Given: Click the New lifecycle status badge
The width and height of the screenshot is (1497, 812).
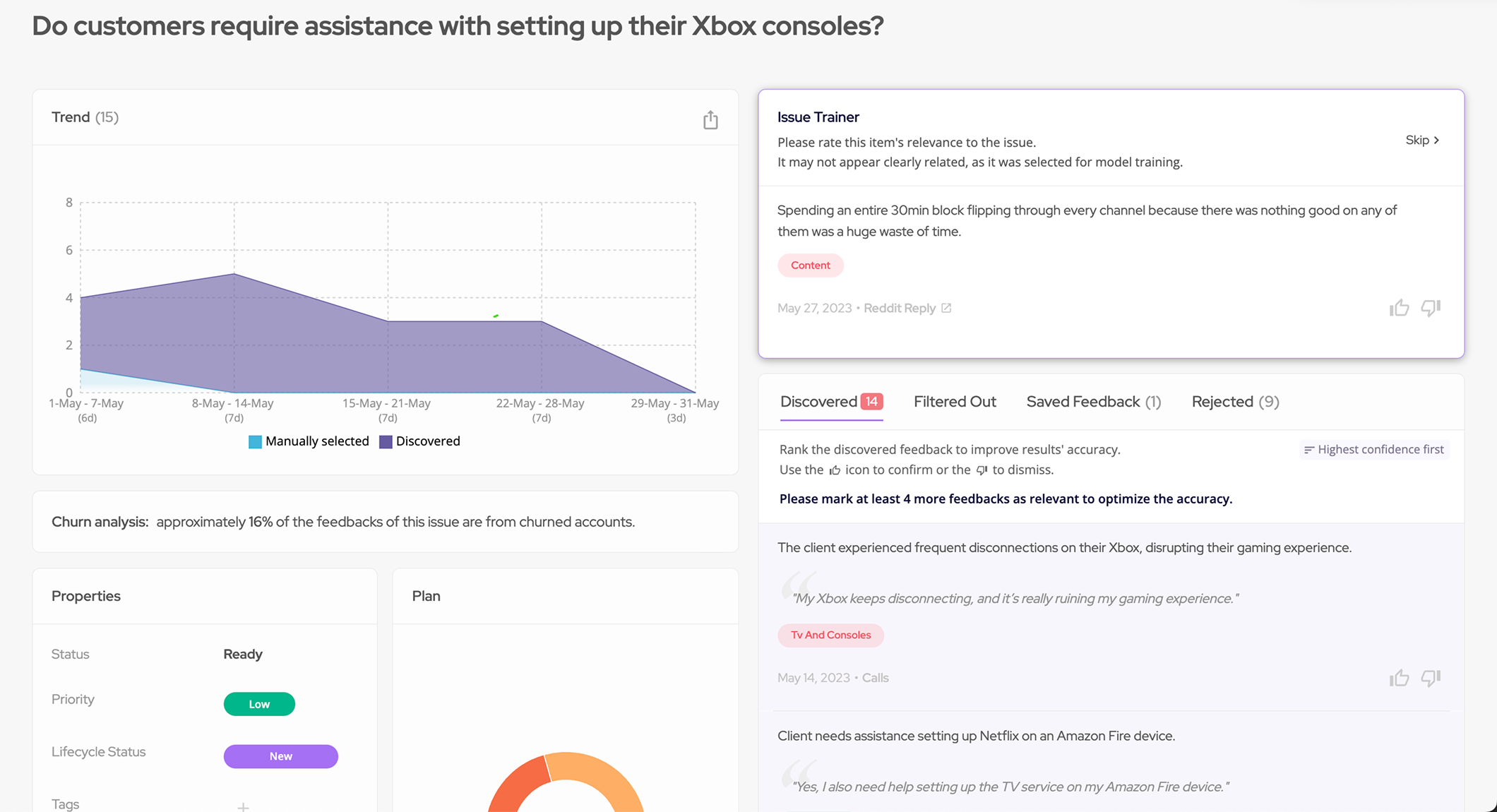Looking at the screenshot, I should (281, 756).
